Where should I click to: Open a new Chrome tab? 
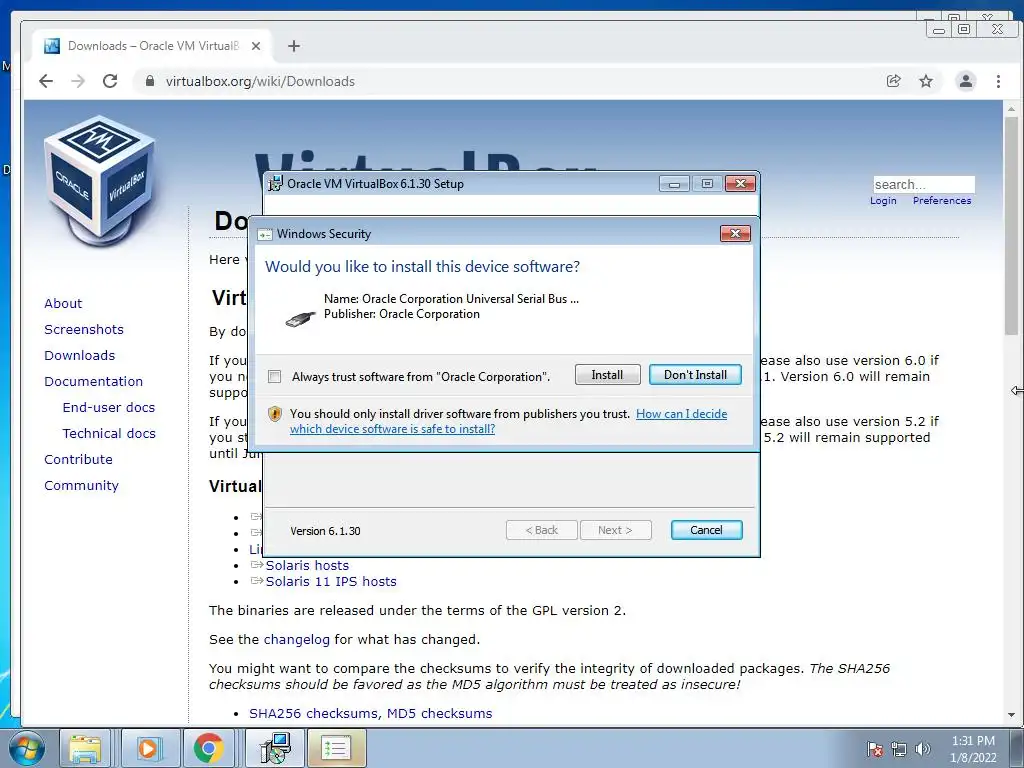(x=294, y=46)
